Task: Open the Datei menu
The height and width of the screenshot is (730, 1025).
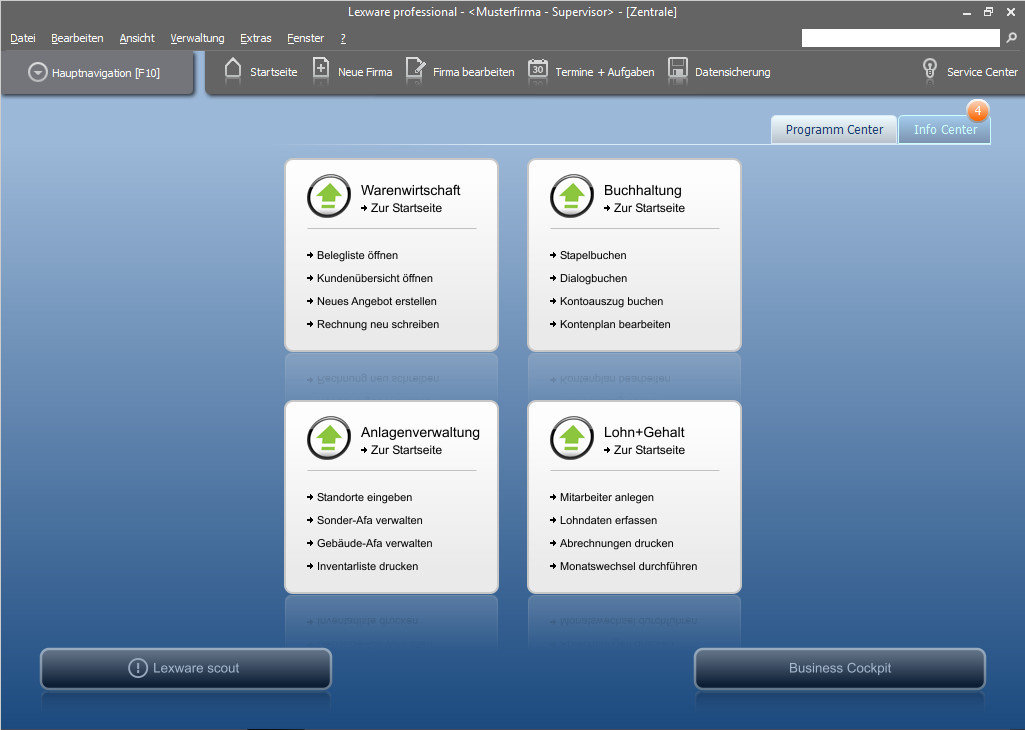Action: tap(23, 37)
